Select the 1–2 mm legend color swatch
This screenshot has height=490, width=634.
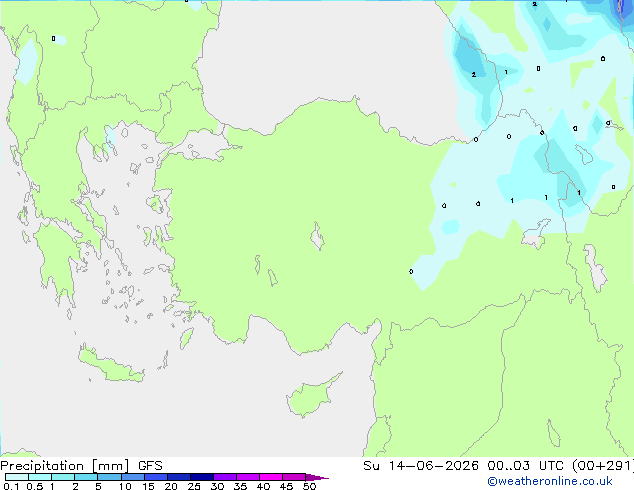click(63, 477)
